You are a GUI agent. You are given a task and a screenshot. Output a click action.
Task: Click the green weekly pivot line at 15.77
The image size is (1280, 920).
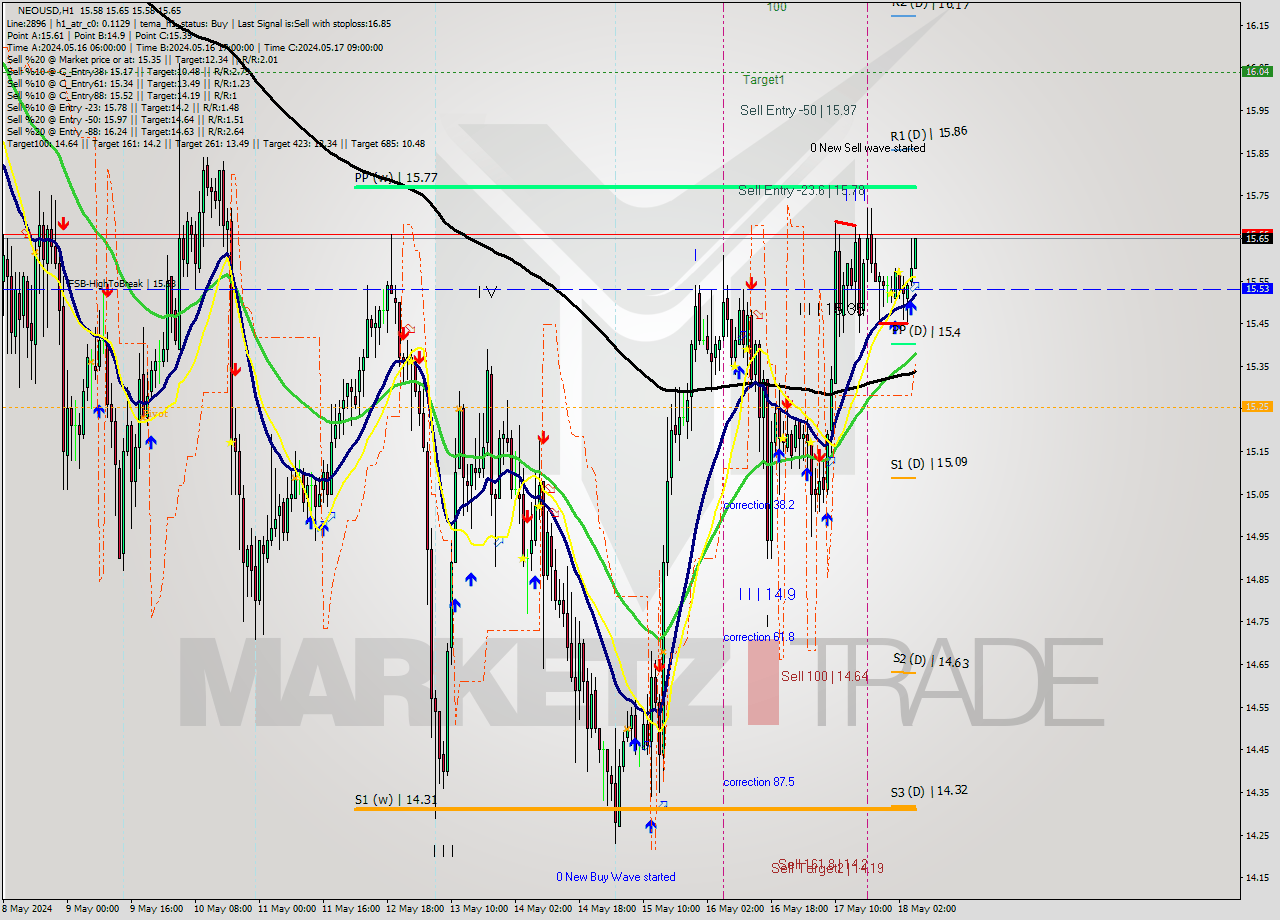635,187
